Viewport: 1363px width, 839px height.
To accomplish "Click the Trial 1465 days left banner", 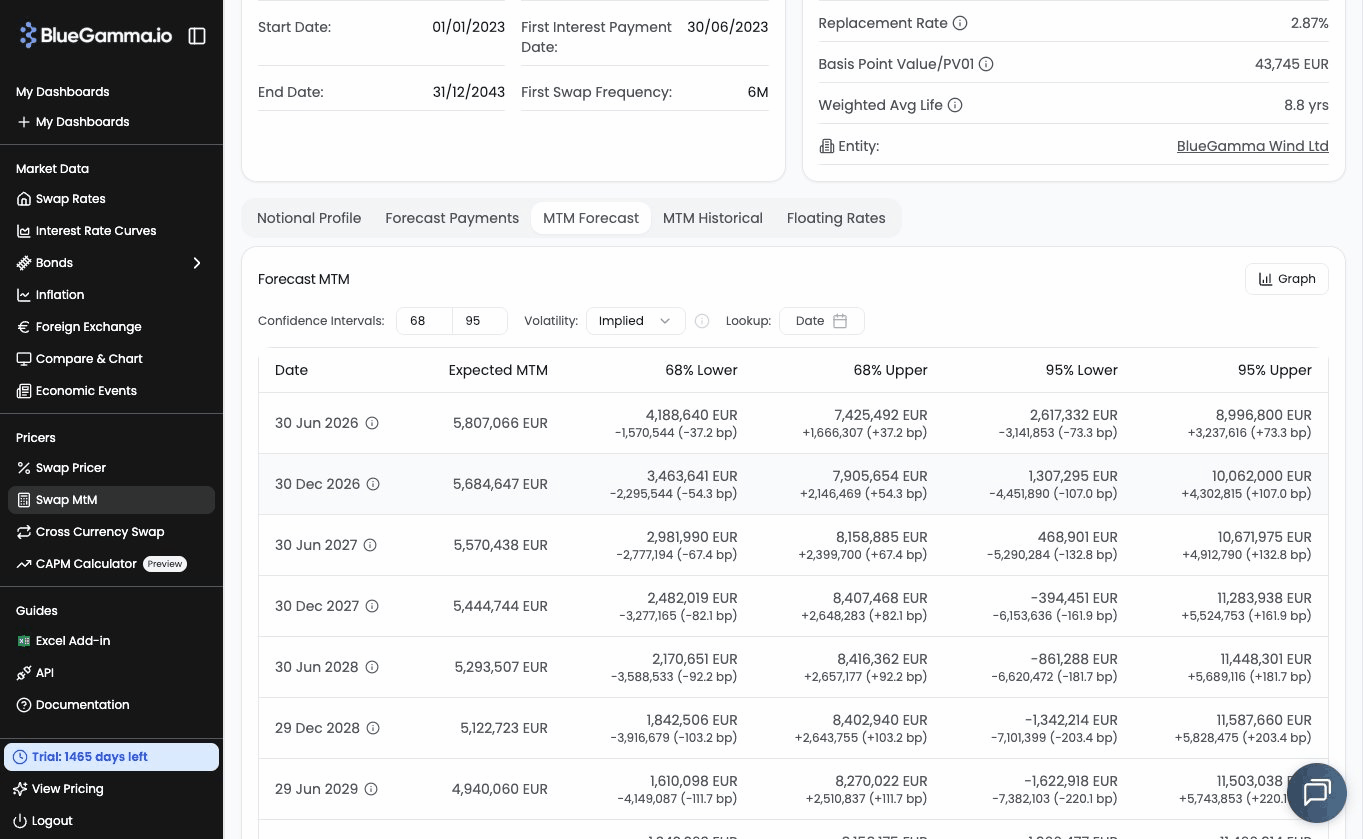I will pos(111,757).
